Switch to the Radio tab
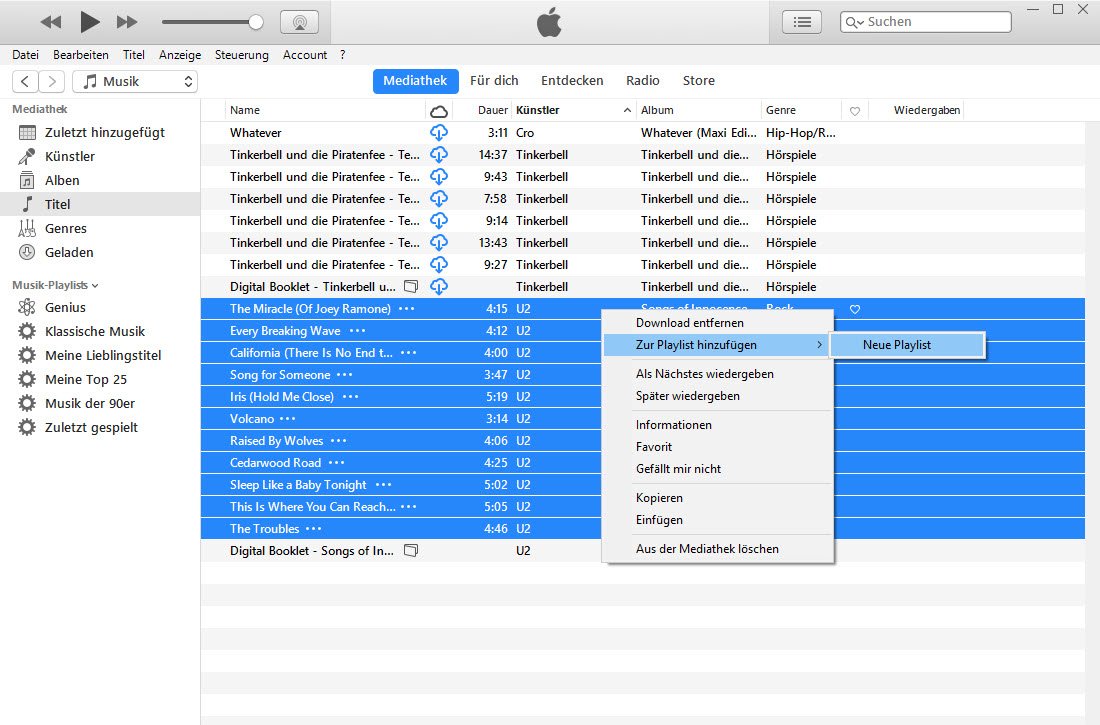Viewport: 1100px width, 725px height. tap(643, 81)
